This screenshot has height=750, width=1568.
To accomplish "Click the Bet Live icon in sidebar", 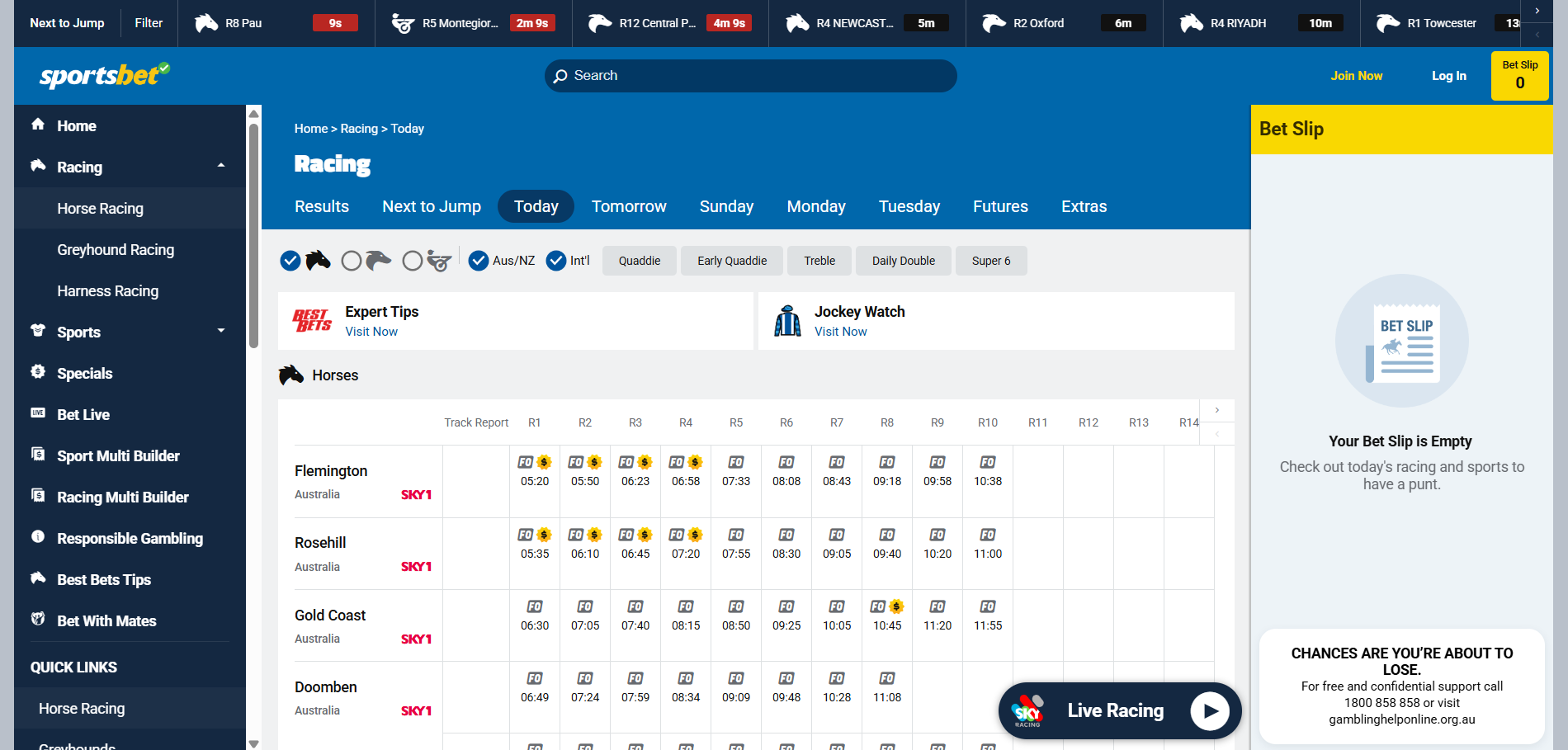I will [x=38, y=413].
